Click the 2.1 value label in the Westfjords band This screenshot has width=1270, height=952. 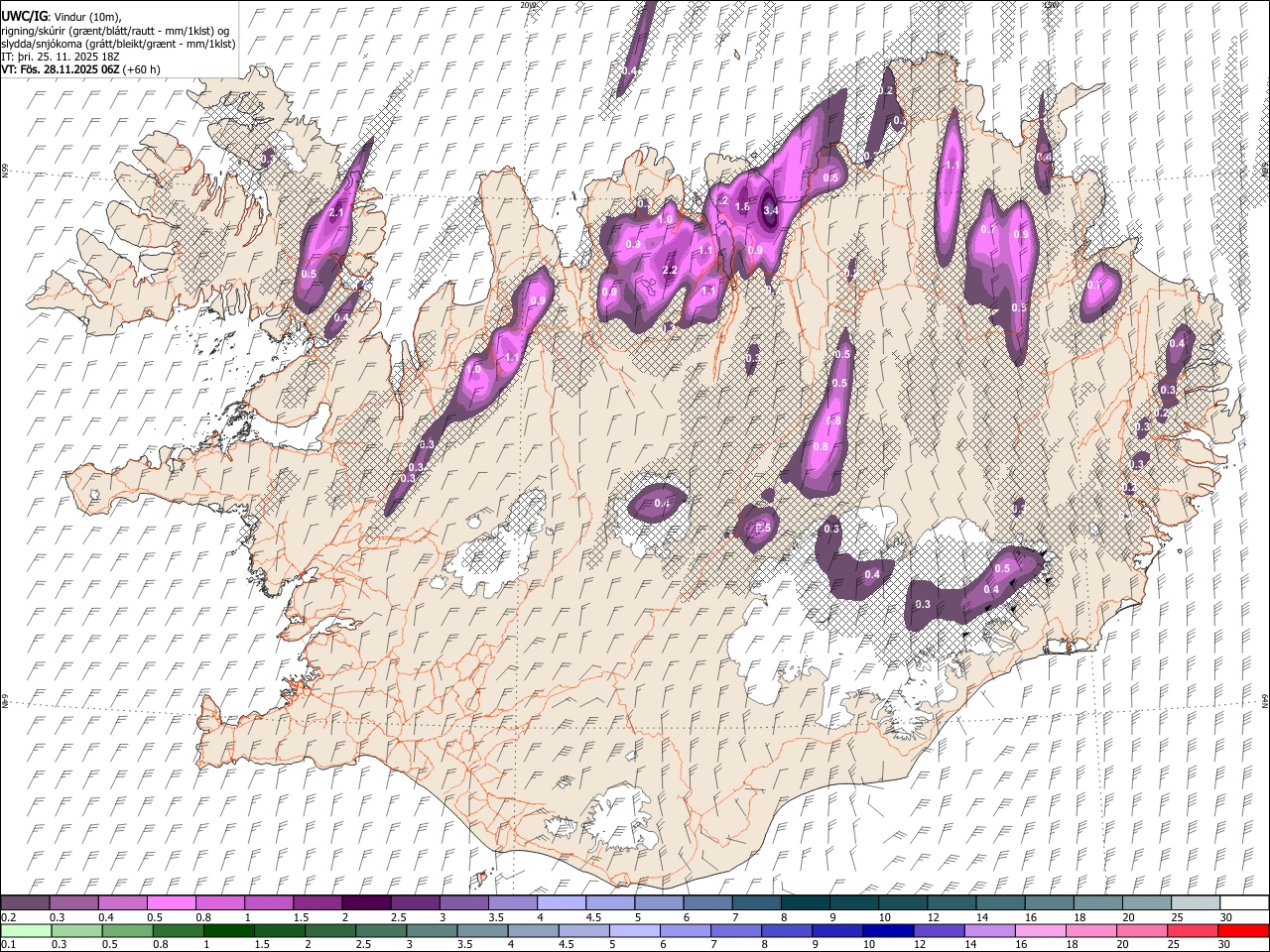click(336, 212)
